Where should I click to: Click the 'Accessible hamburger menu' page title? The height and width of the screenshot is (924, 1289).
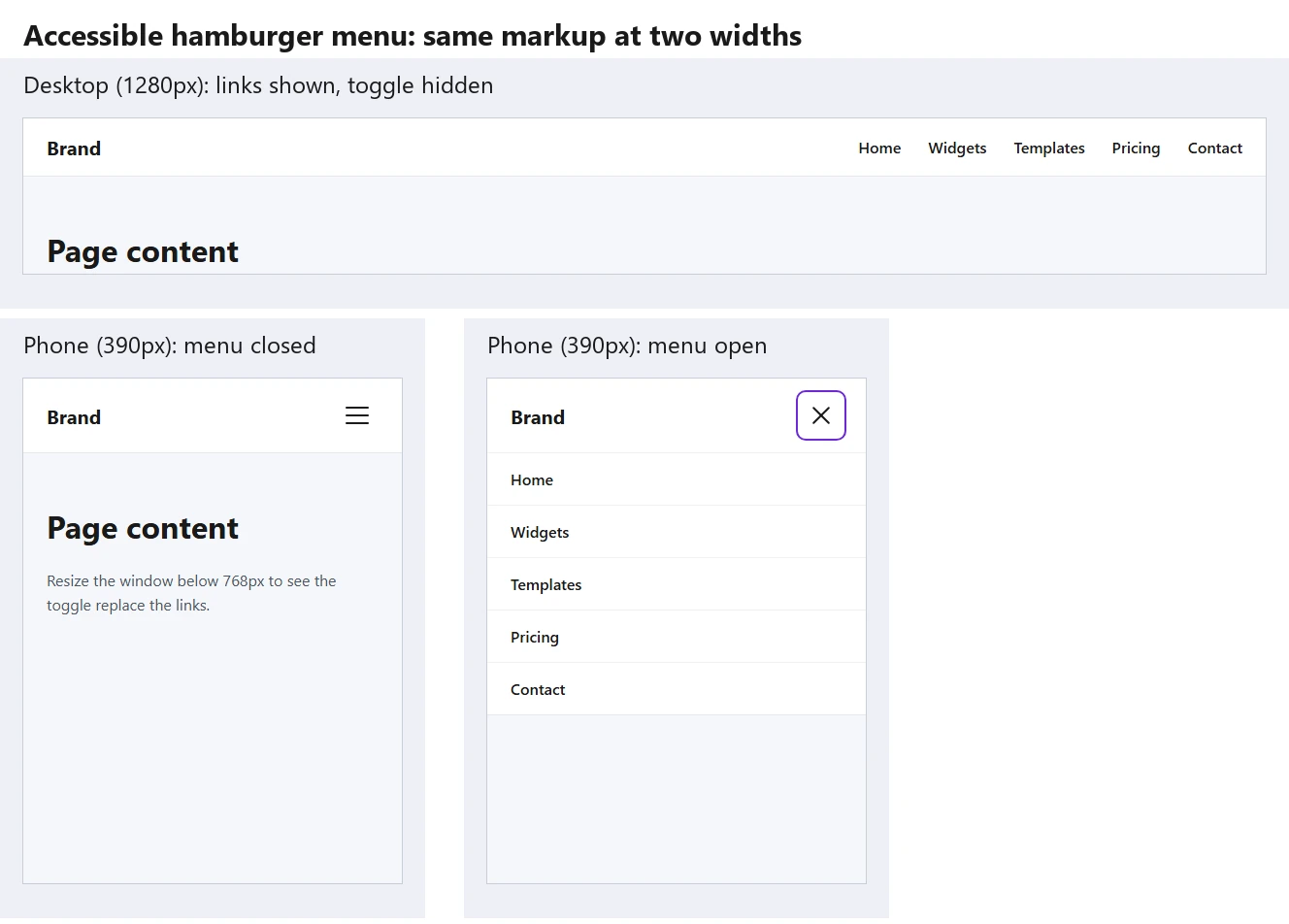click(x=413, y=36)
